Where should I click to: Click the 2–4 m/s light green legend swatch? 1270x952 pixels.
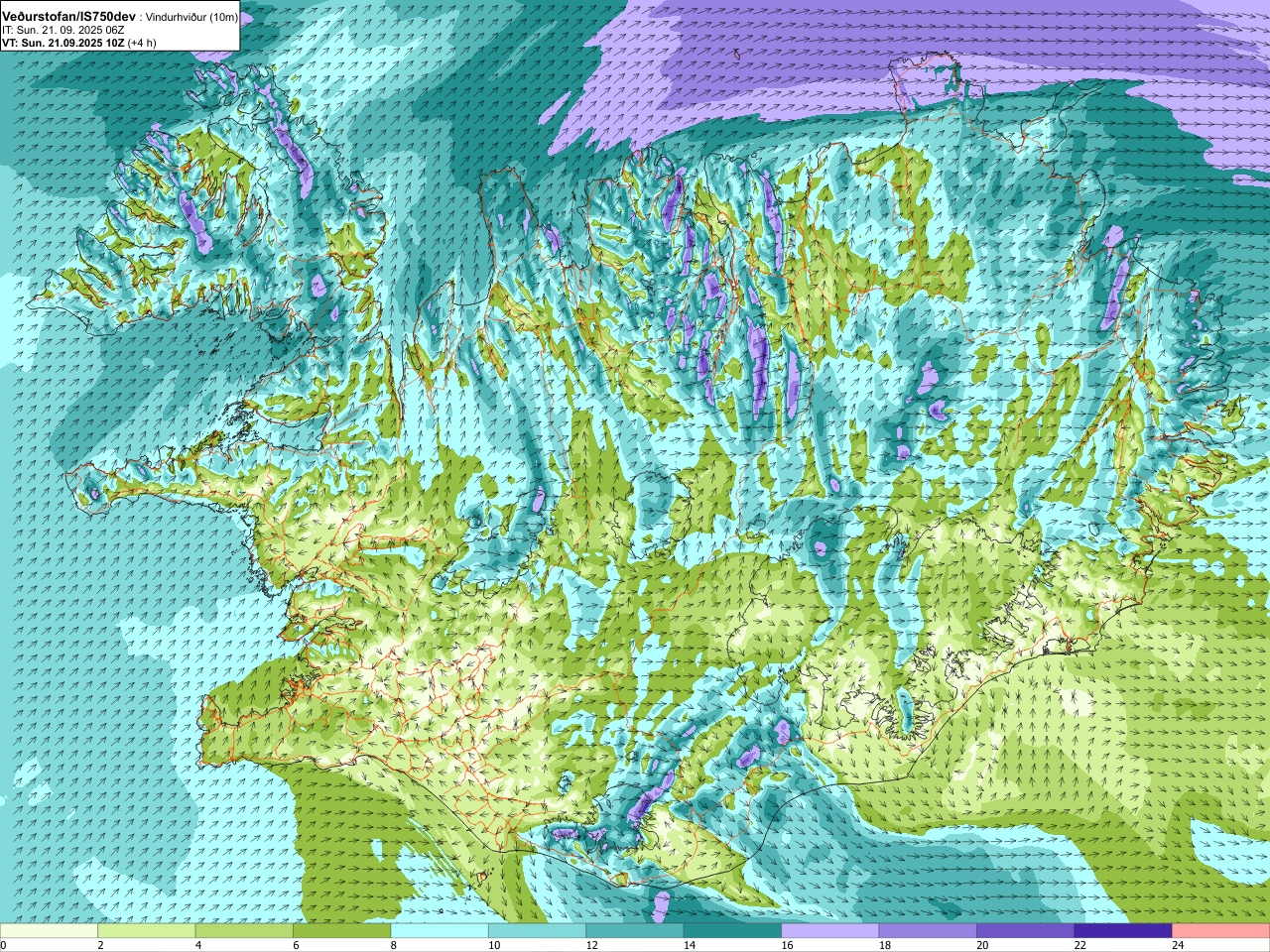146,931
